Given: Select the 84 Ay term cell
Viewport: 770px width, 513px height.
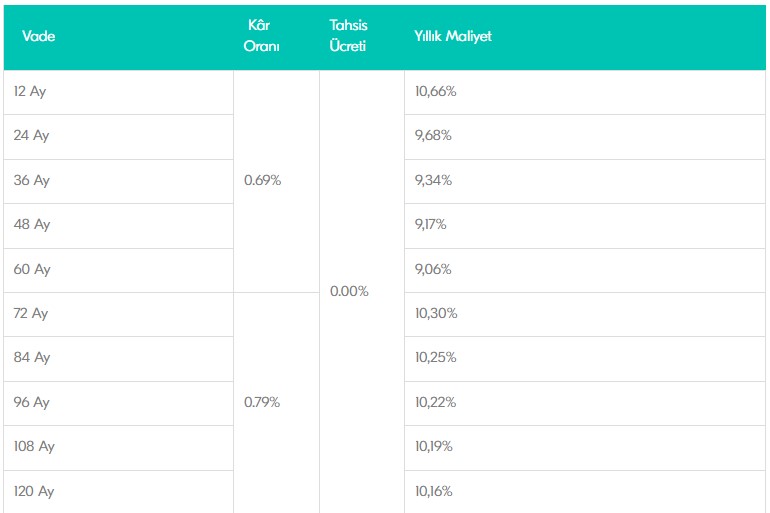Looking at the screenshot, I should [118, 359].
